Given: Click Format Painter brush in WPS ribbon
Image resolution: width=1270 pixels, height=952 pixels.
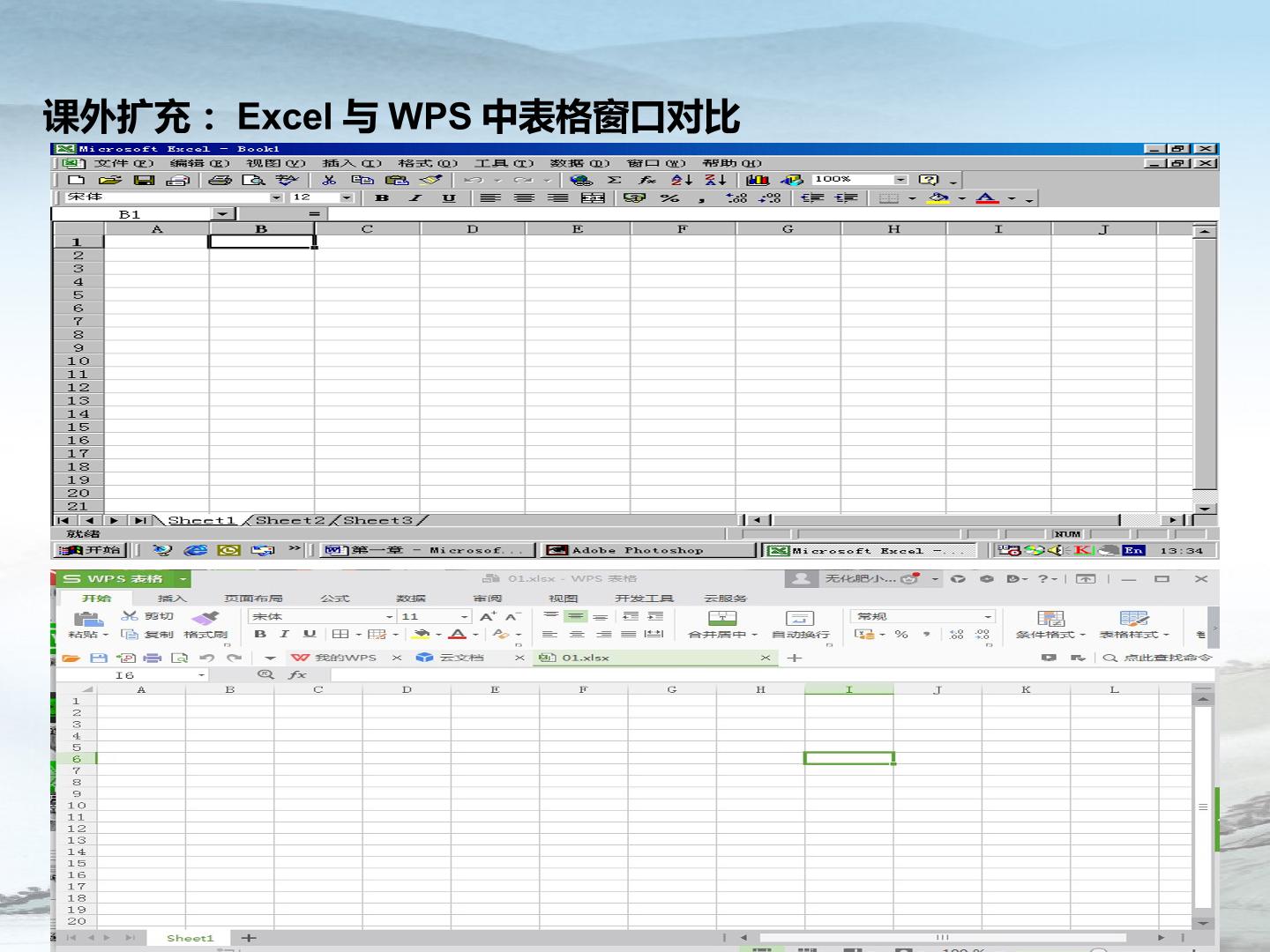Looking at the screenshot, I should (x=205, y=617).
